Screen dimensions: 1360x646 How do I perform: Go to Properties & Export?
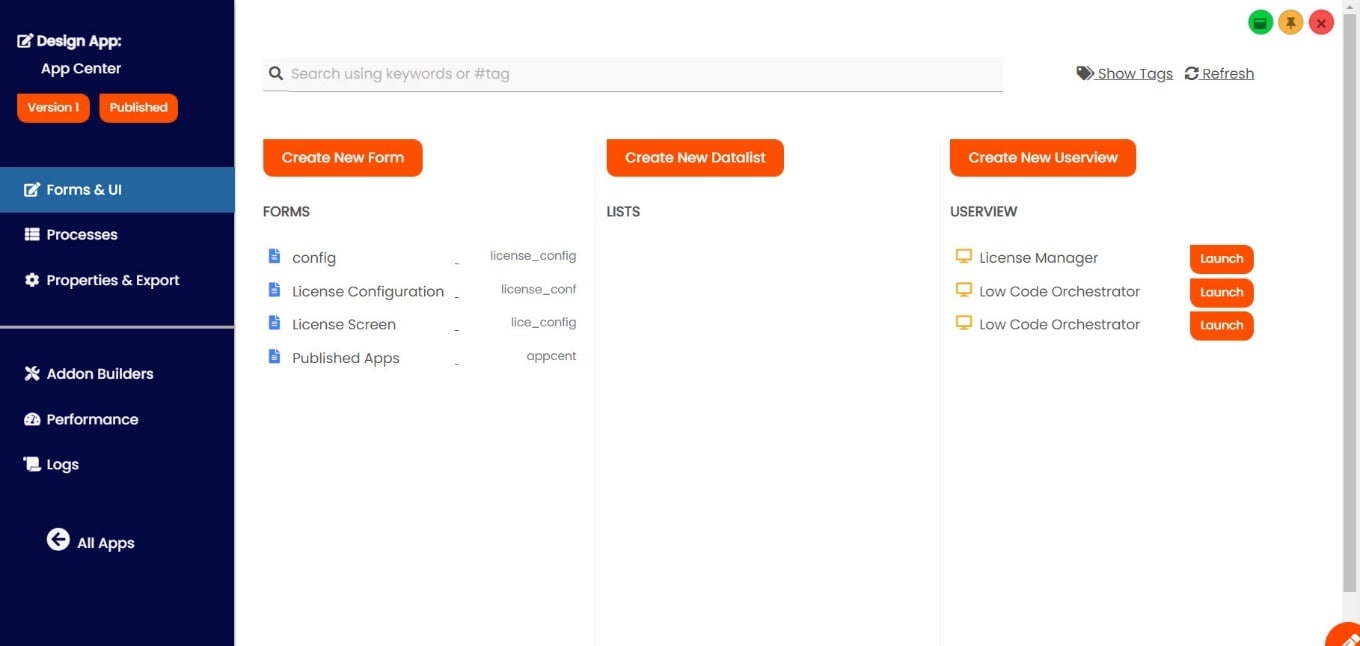[112, 281]
